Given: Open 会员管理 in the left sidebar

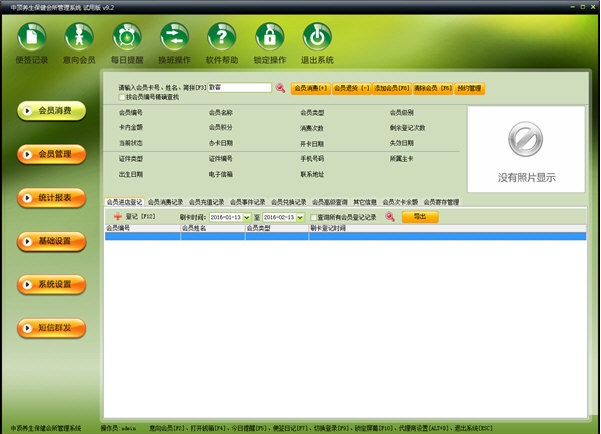Looking at the screenshot, I should [51, 154].
